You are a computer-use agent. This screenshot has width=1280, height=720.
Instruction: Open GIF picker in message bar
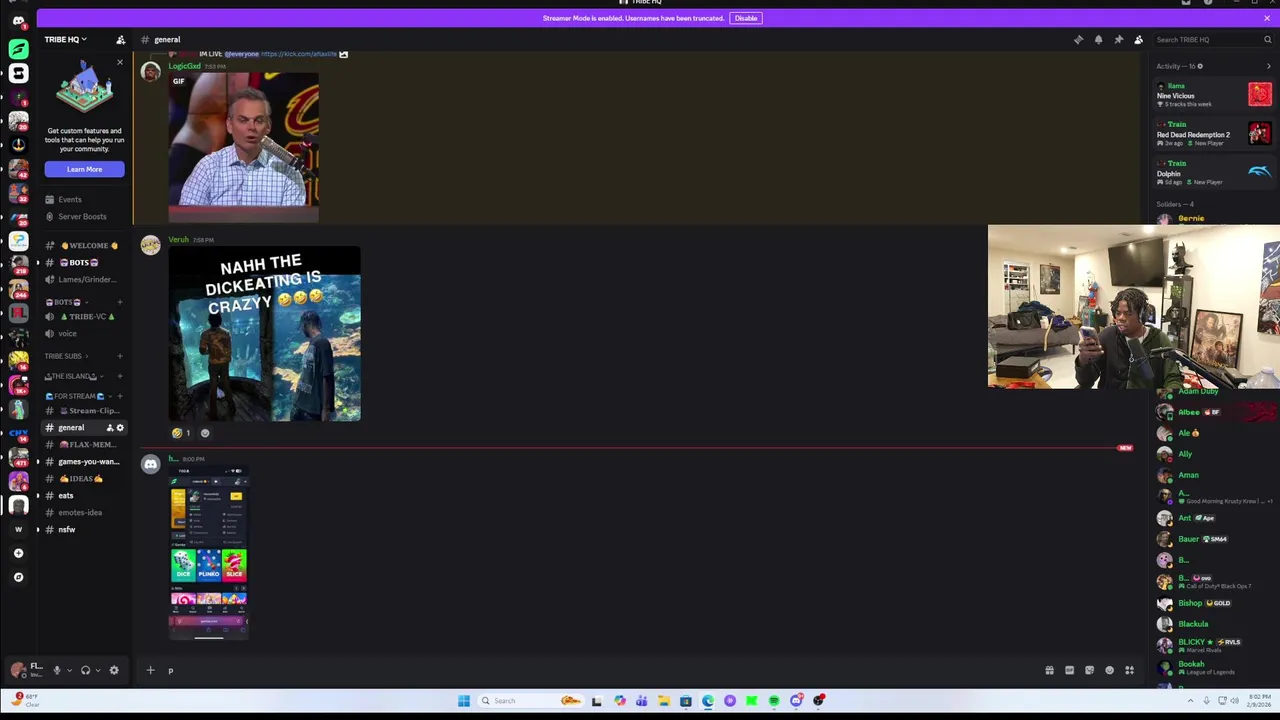tap(1069, 670)
